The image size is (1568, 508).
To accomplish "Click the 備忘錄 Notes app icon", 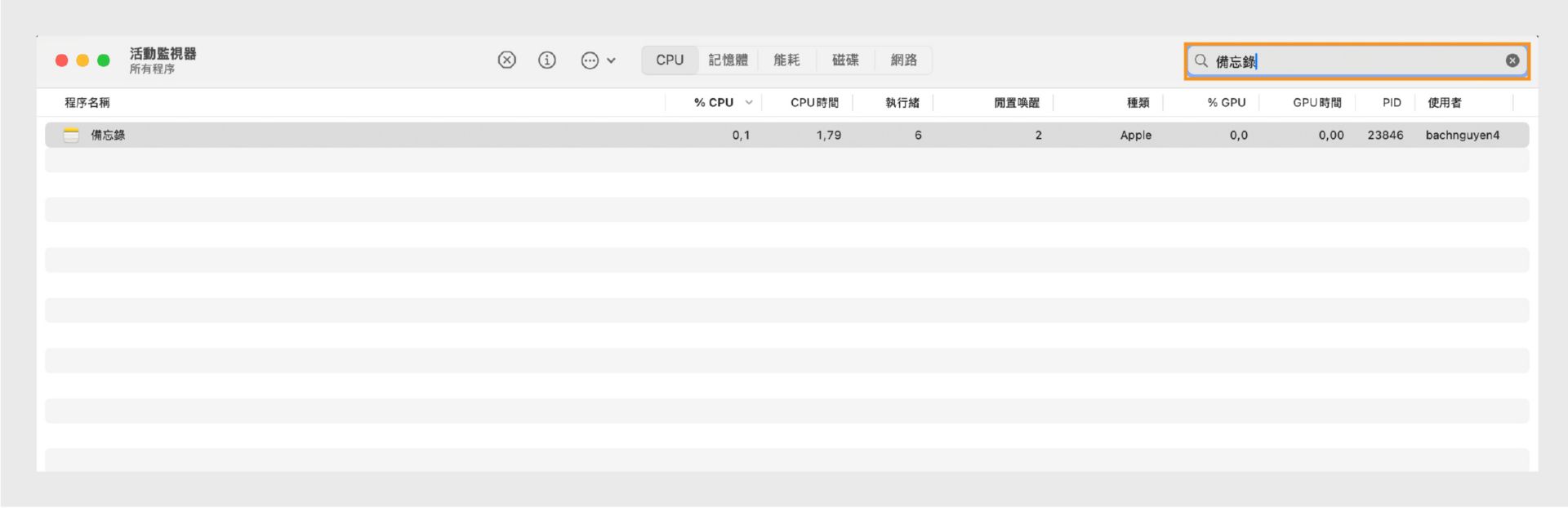I will [x=72, y=136].
